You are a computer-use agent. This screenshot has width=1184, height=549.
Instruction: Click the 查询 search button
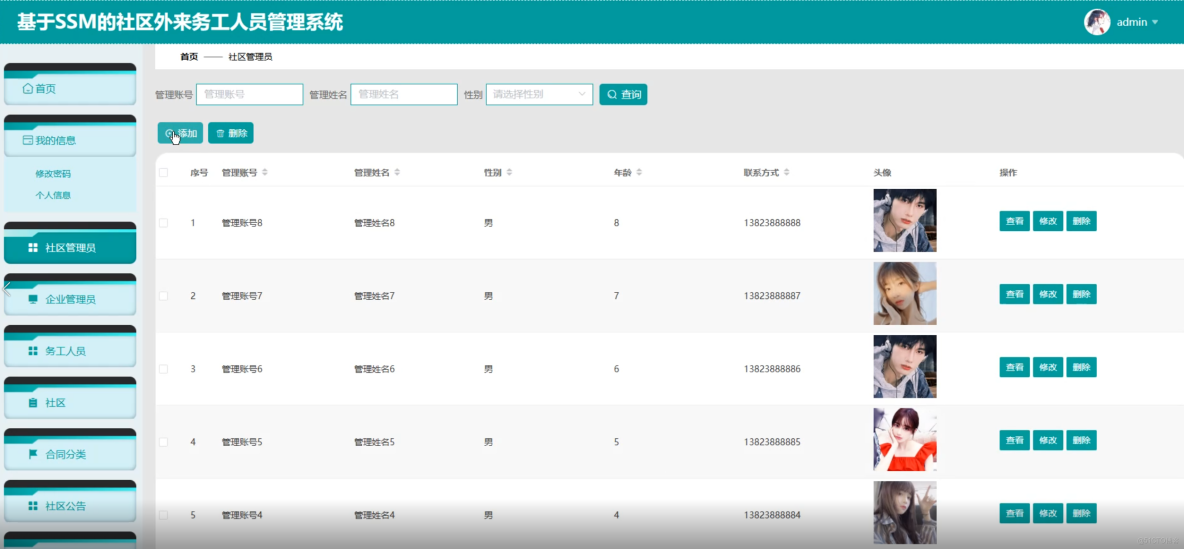coord(623,94)
